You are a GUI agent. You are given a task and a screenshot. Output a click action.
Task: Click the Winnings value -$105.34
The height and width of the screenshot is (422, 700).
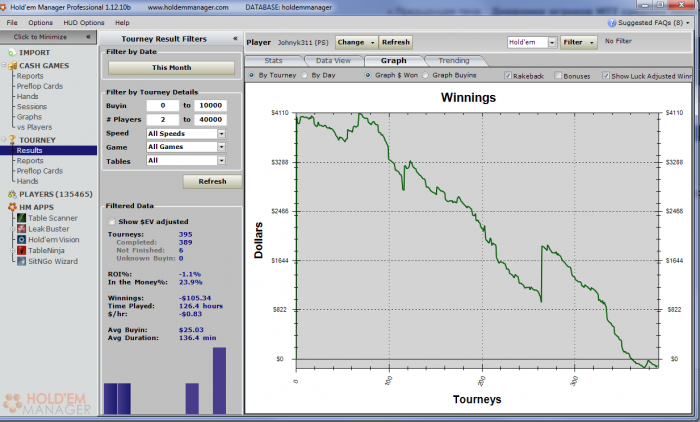point(195,298)
